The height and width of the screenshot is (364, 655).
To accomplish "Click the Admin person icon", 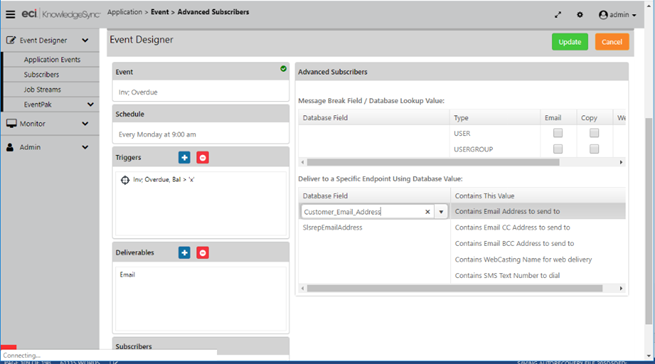I will (10, 147).
